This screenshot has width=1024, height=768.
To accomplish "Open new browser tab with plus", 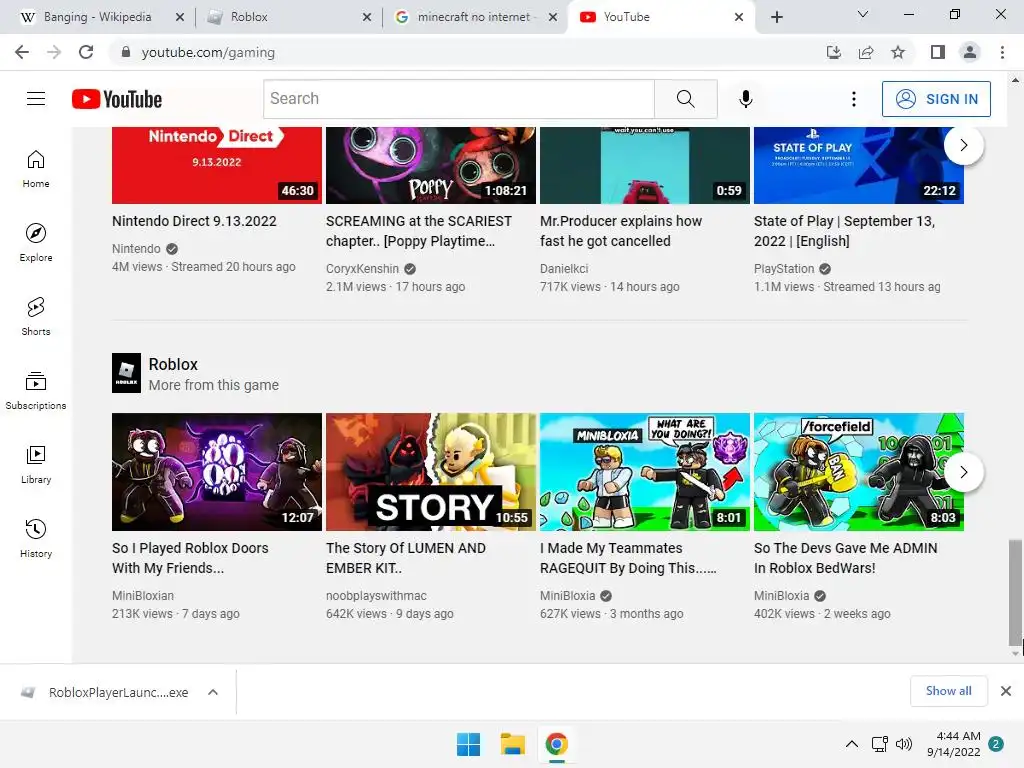I will tap(776, 17).
